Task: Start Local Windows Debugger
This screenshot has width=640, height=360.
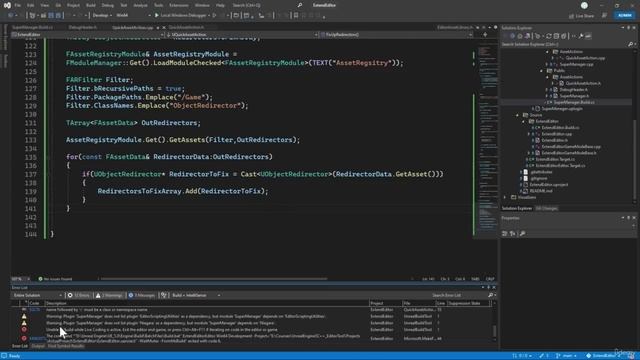Action: pos(180,16)
